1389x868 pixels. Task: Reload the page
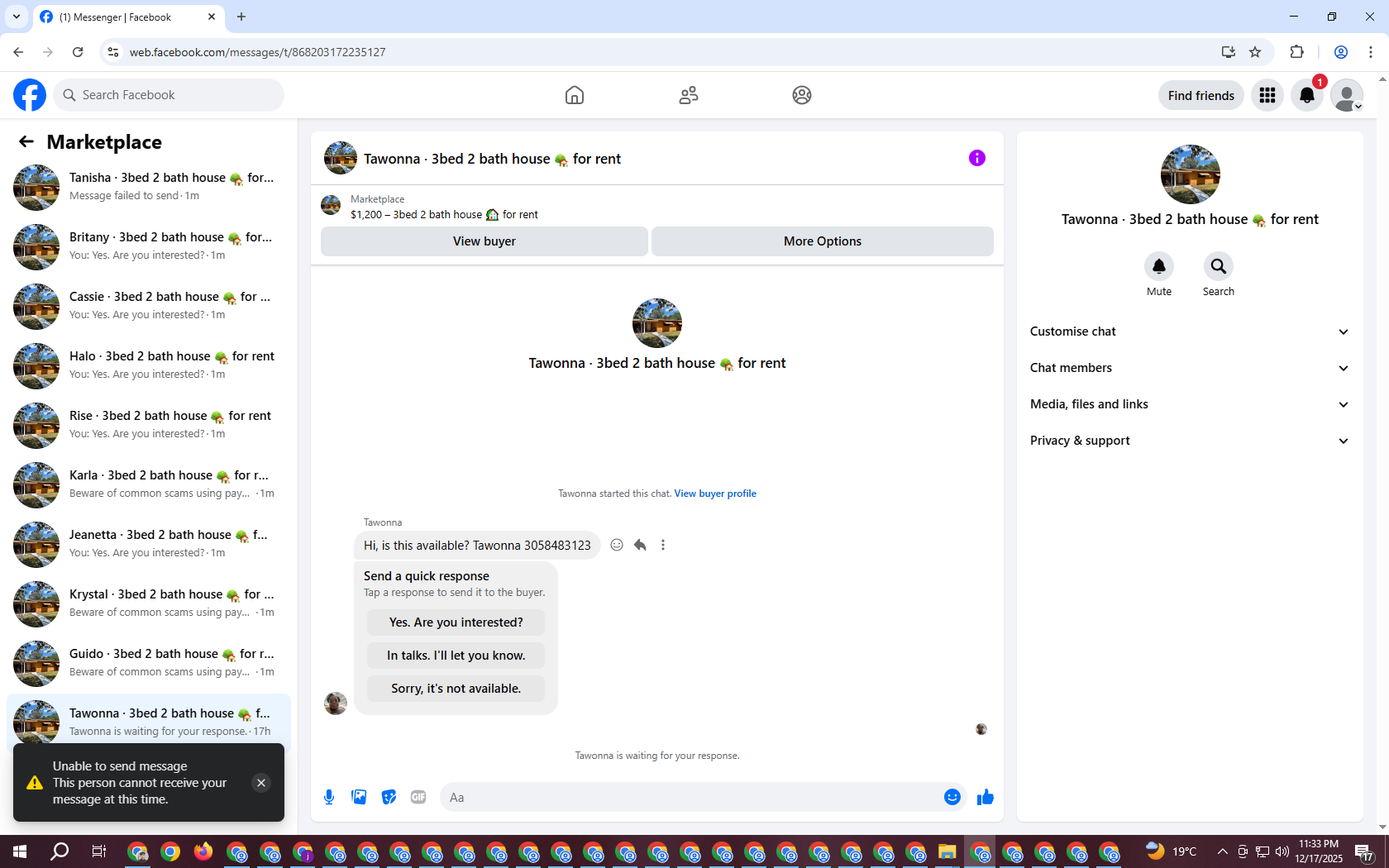pos(78,52)
